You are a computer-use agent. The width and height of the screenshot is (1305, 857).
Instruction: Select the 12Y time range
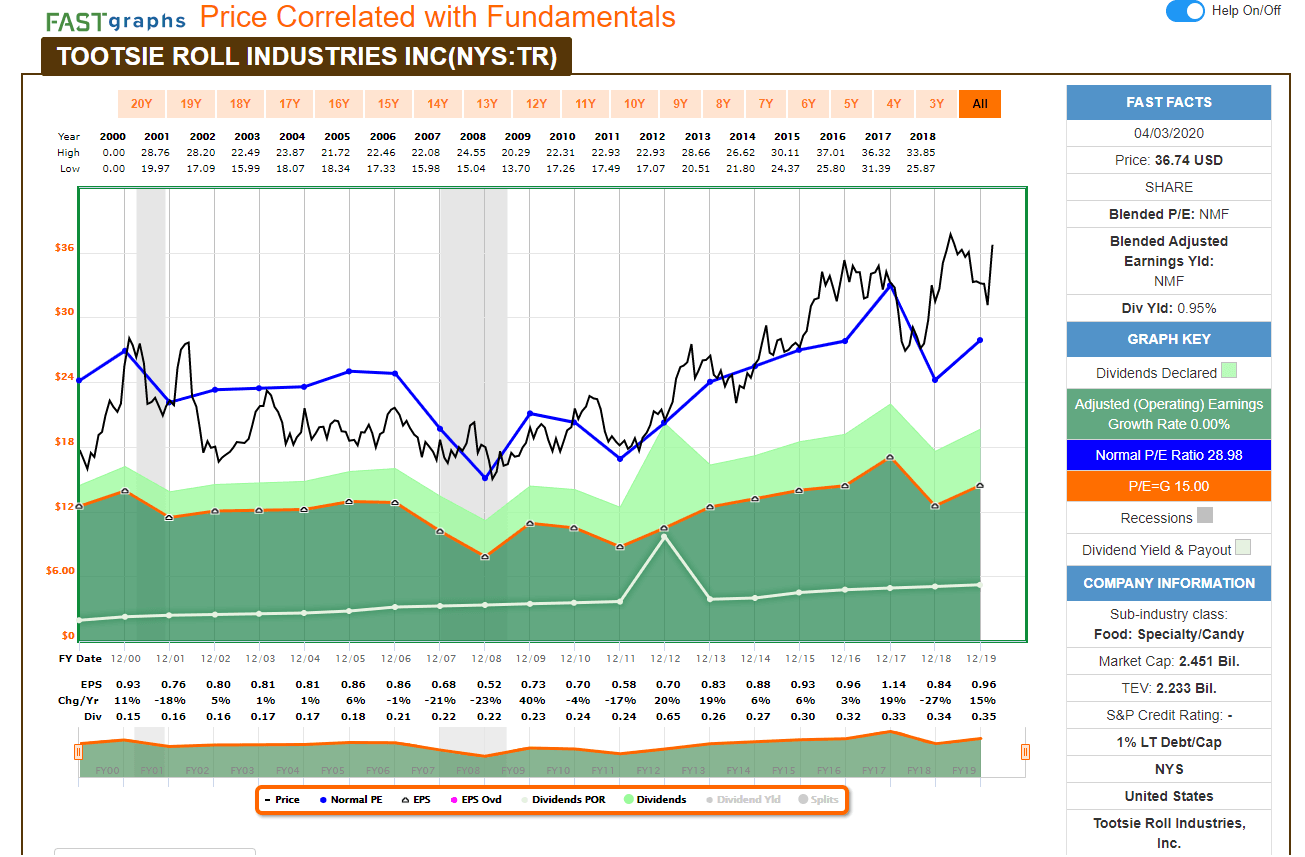tap(536, 104)
